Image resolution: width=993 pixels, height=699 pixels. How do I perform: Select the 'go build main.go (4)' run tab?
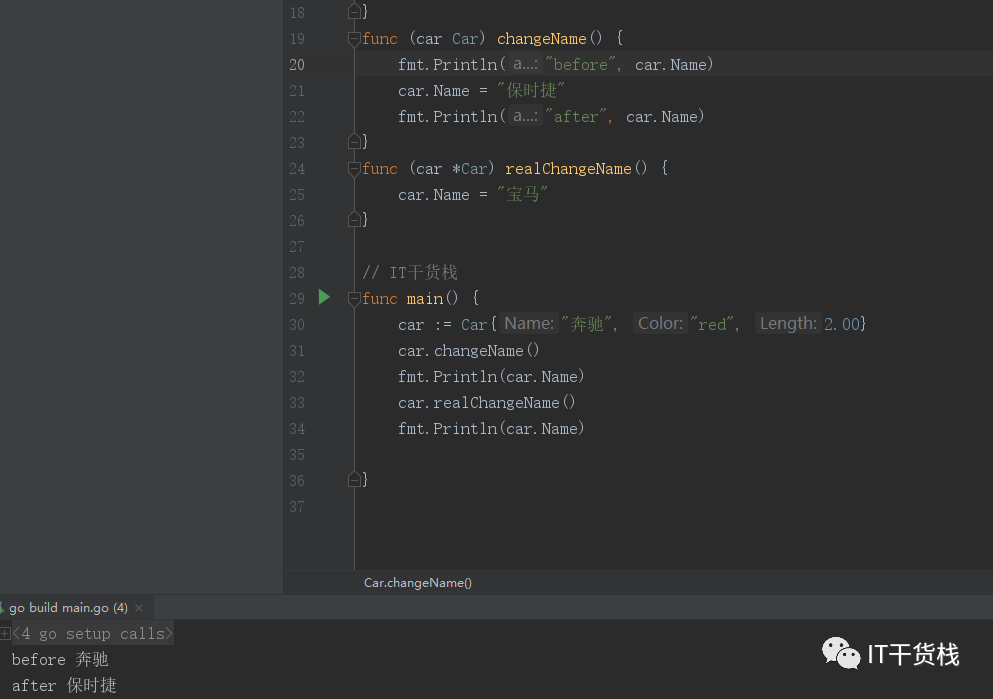(x=68, y=608)
